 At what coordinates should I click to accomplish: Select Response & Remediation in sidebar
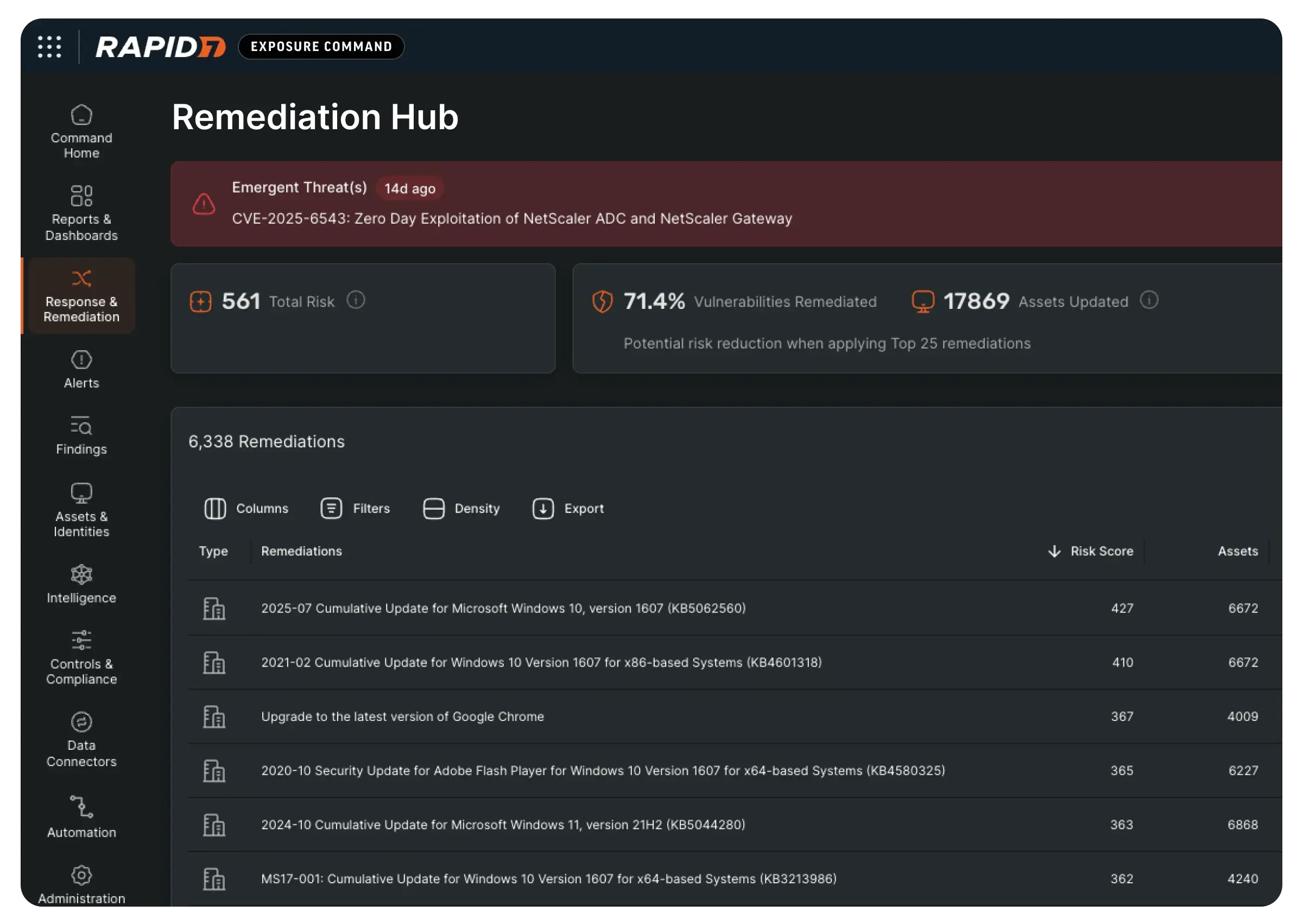coord(81,296)
